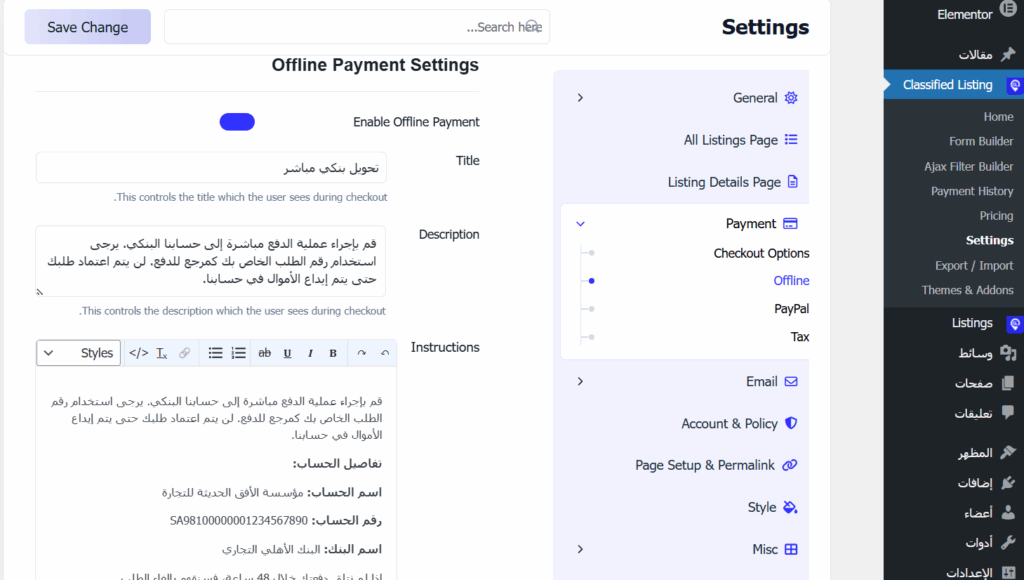Click the remove formatting icon
The width and height of the screenshot is (1024, 580).
coord(162,353)
